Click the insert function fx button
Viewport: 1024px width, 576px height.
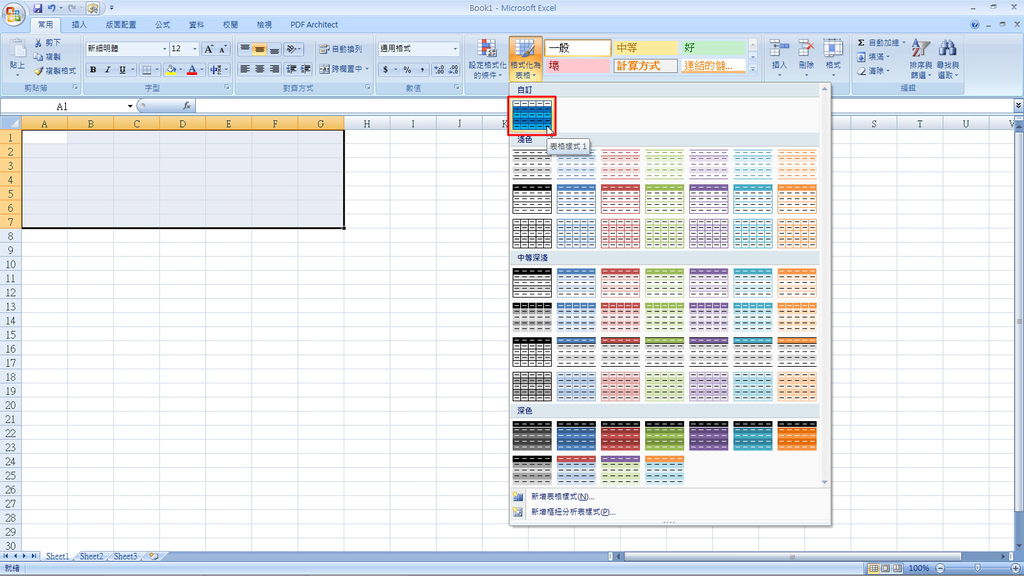click(186, 106)
